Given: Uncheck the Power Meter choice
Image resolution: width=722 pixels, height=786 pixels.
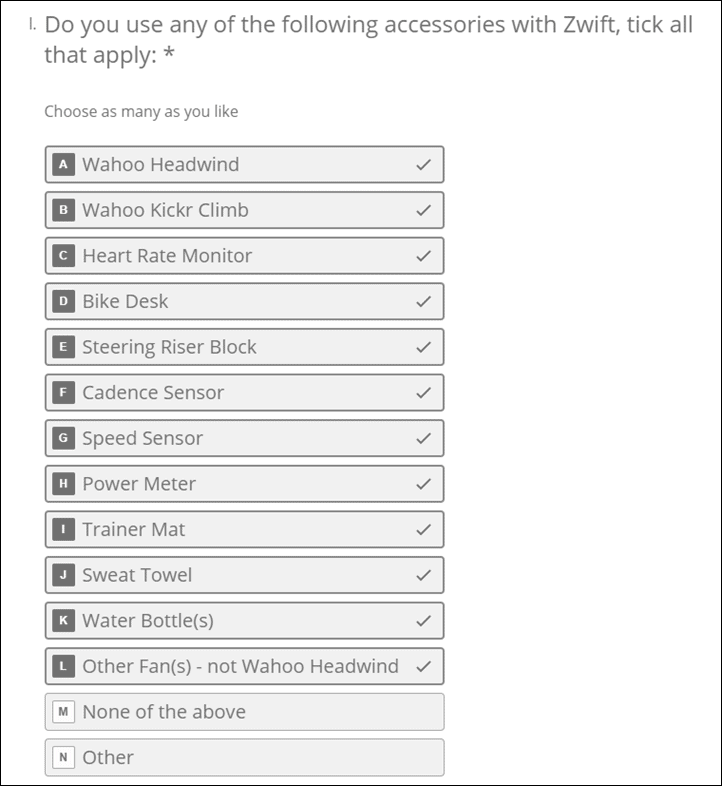Looking at the screenshot, I should click(245, 484).
